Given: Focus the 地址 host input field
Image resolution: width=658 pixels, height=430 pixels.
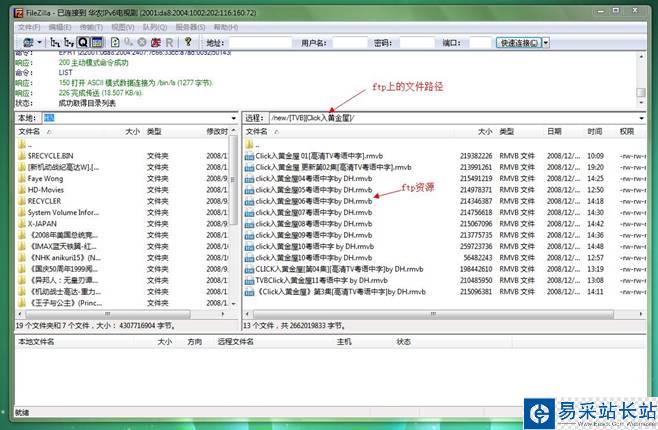Looking at the screenshot, I should pos(260,43).
